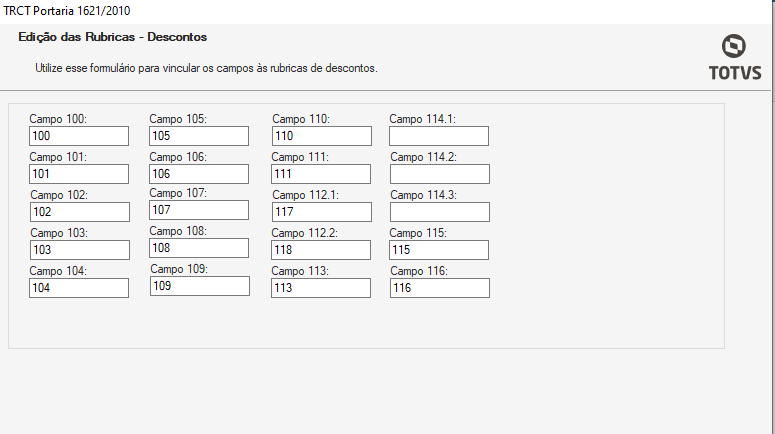
Task: Focus the Campo 106 text box
Action: pyautogui.click(x=199, y=174)
